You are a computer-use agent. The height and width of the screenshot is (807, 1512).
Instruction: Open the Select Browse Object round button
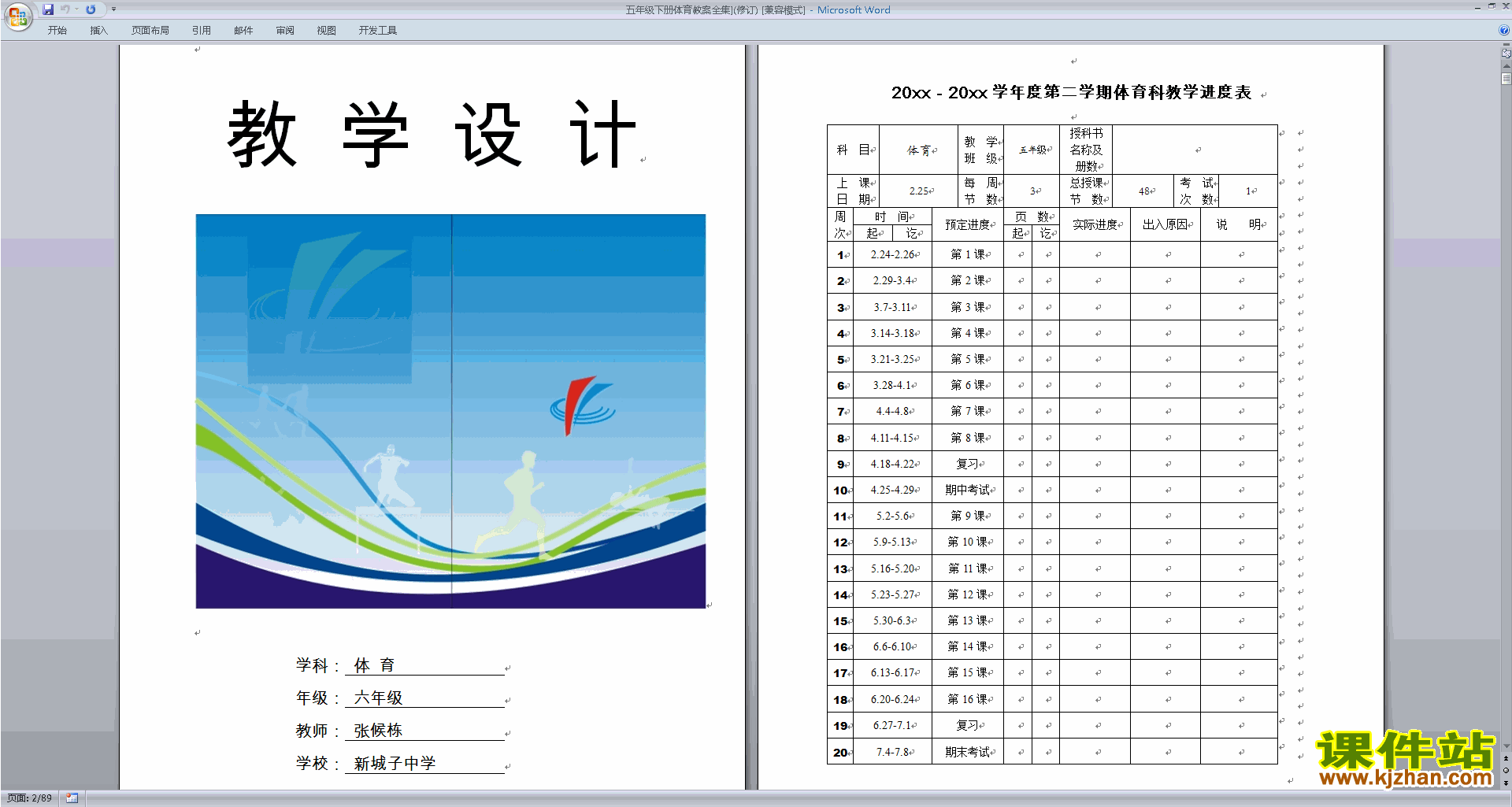click(1506, 770)
